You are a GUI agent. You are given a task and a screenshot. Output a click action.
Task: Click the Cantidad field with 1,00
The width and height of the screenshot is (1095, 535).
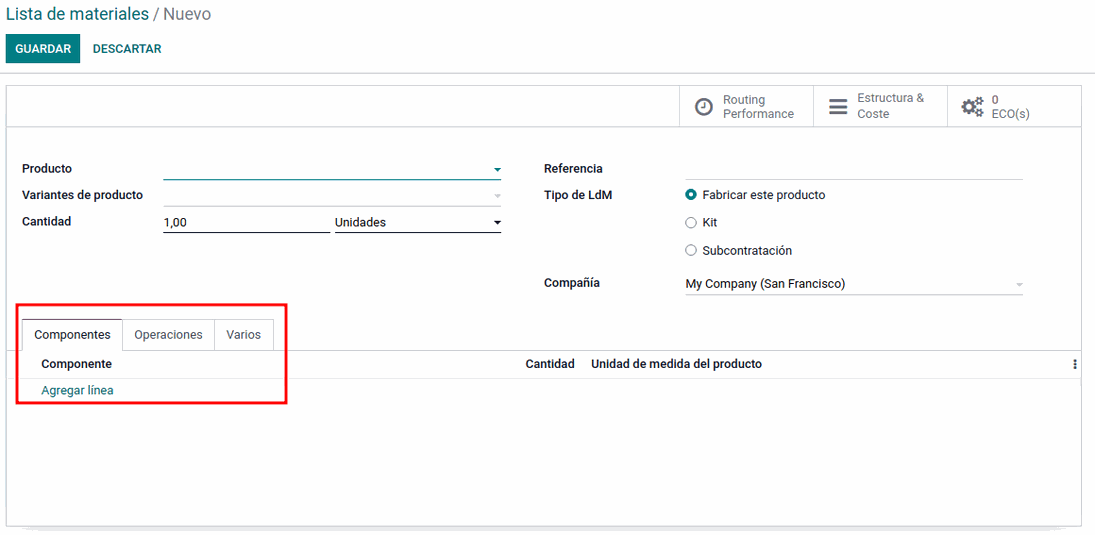[x=247, y=223]
